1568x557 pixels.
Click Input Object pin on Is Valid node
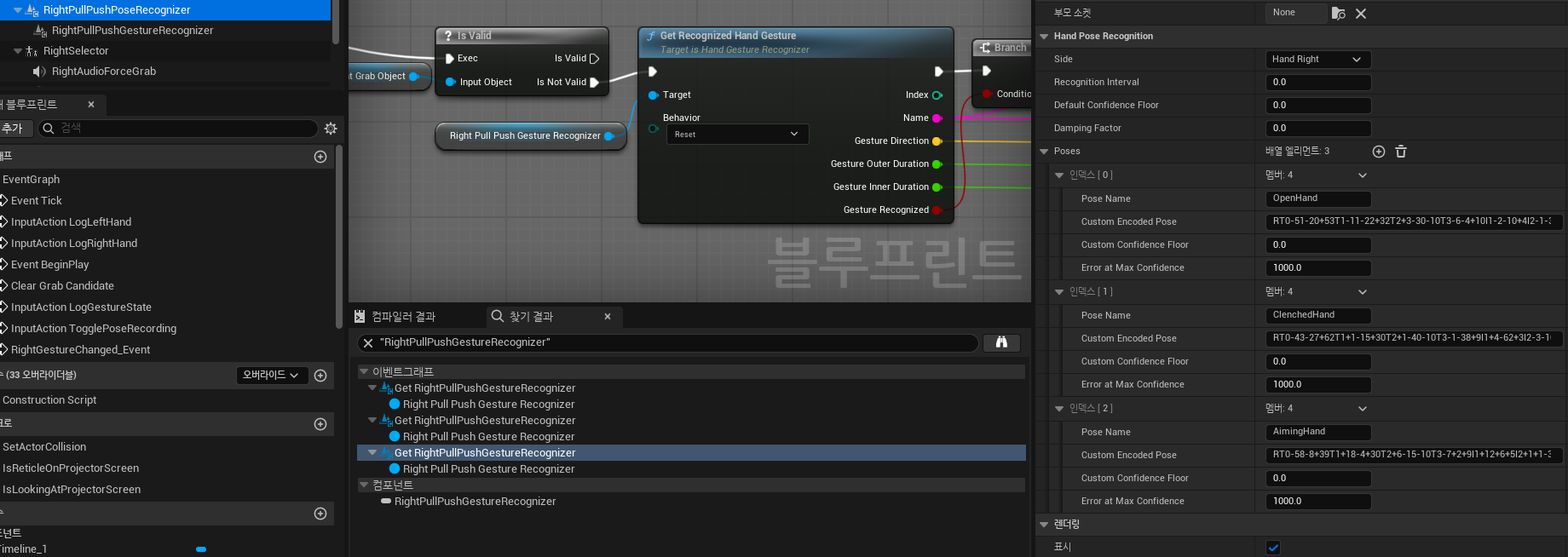pyautogui.click(x=451, y=83)
